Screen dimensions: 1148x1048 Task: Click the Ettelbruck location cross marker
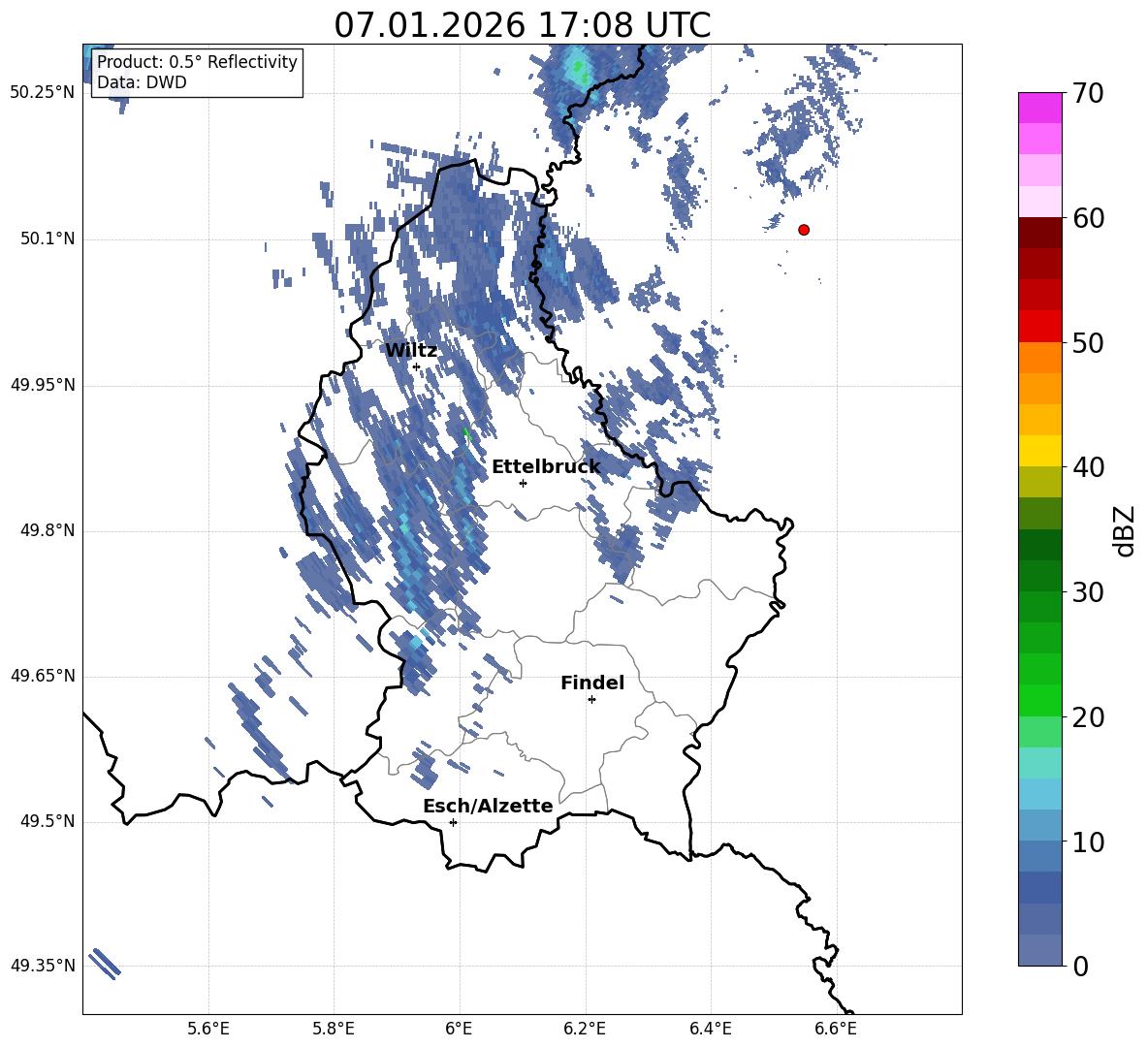click(523, 483)
